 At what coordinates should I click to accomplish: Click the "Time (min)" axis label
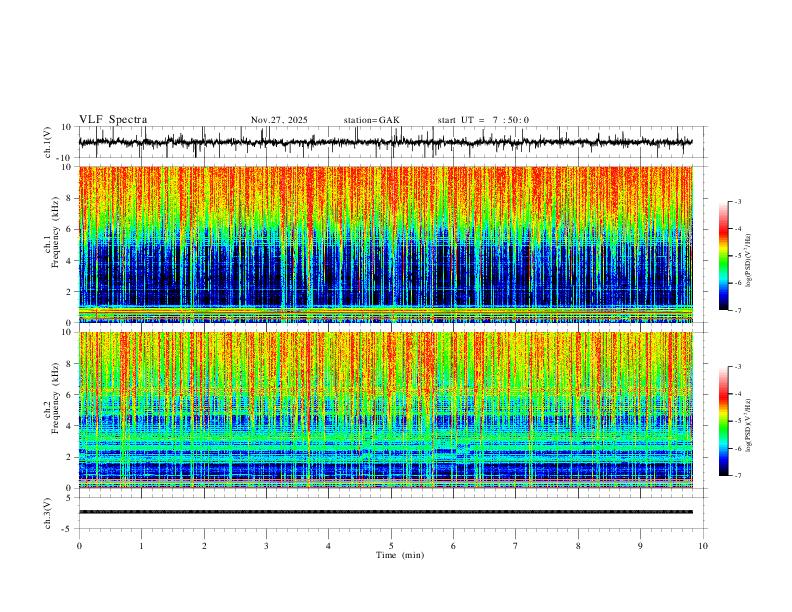tap(400, 555)
